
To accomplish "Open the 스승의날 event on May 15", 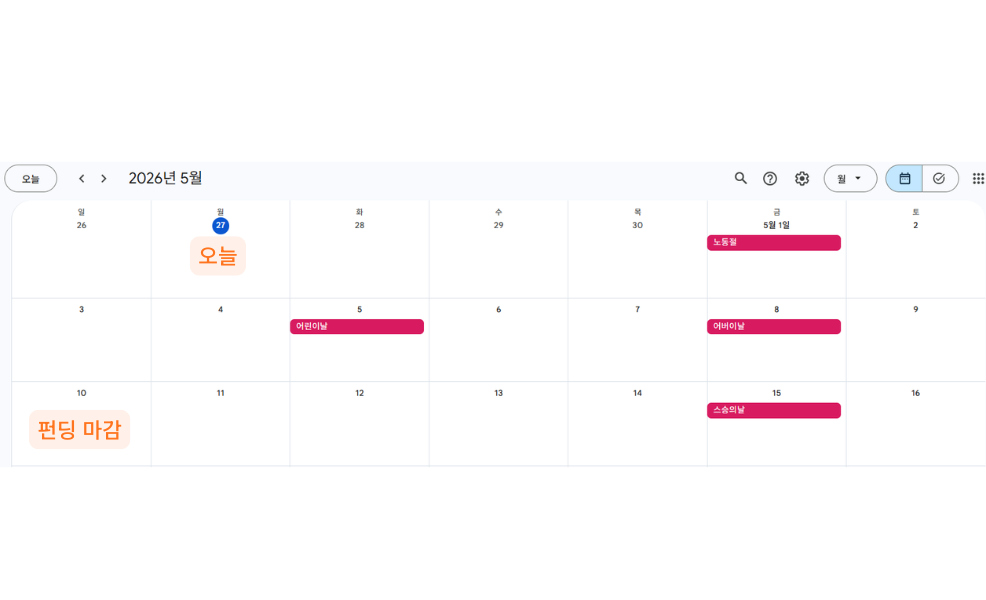I will click(773, 410).
